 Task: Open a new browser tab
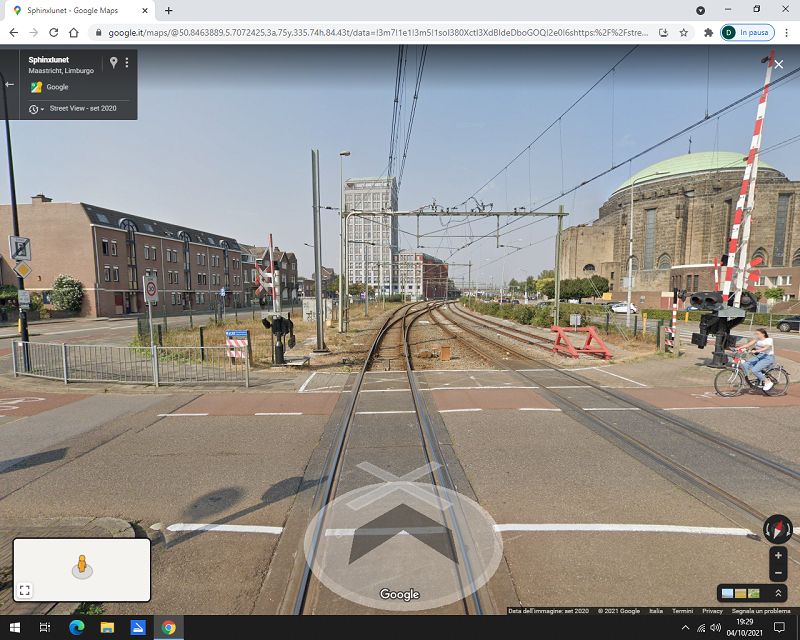click(x=168, y=10)
